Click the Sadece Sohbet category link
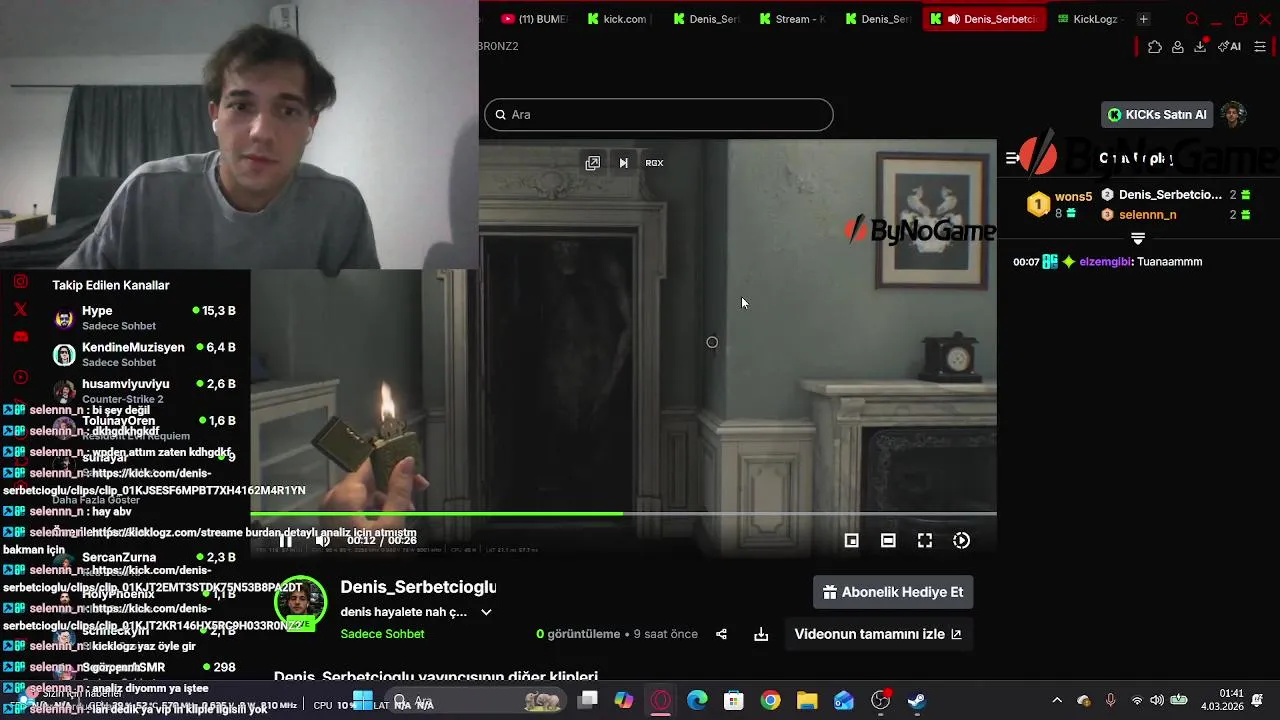 pos(382,634)
